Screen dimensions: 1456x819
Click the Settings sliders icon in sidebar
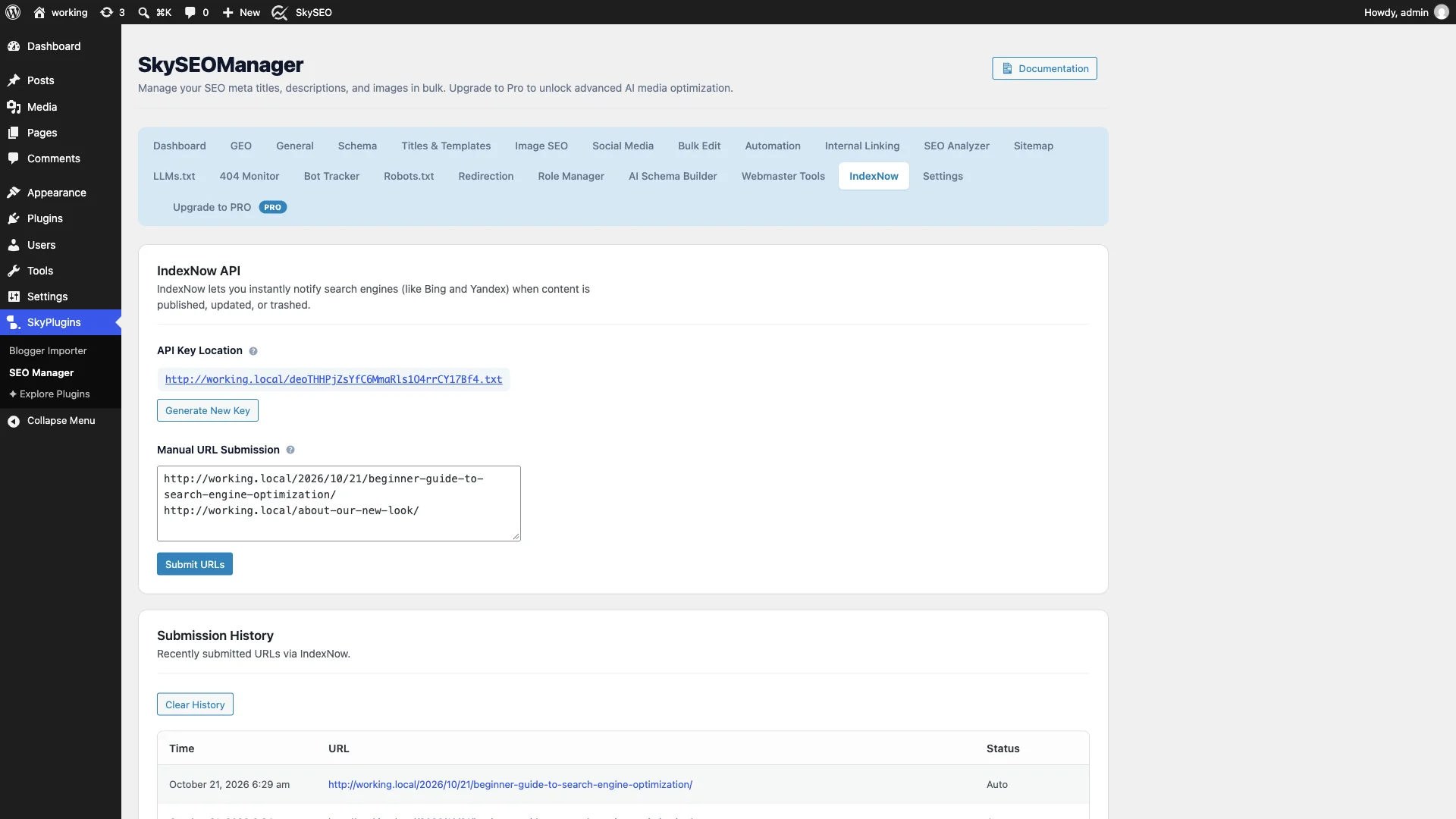tap(14, 297)
